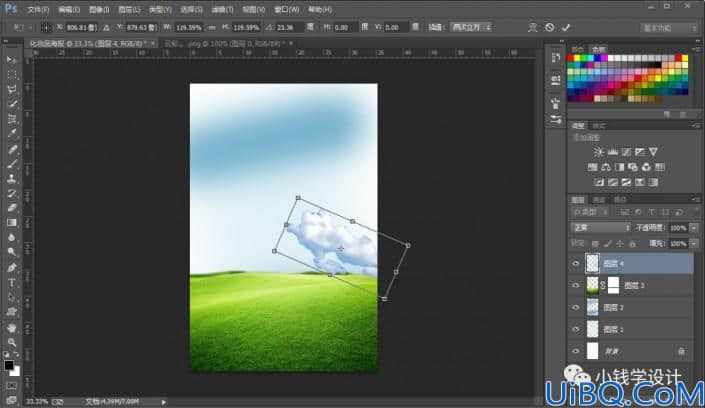Select the Magic Wand tool
The width and height of the screenshot is (705, 408).
(11, 104)
